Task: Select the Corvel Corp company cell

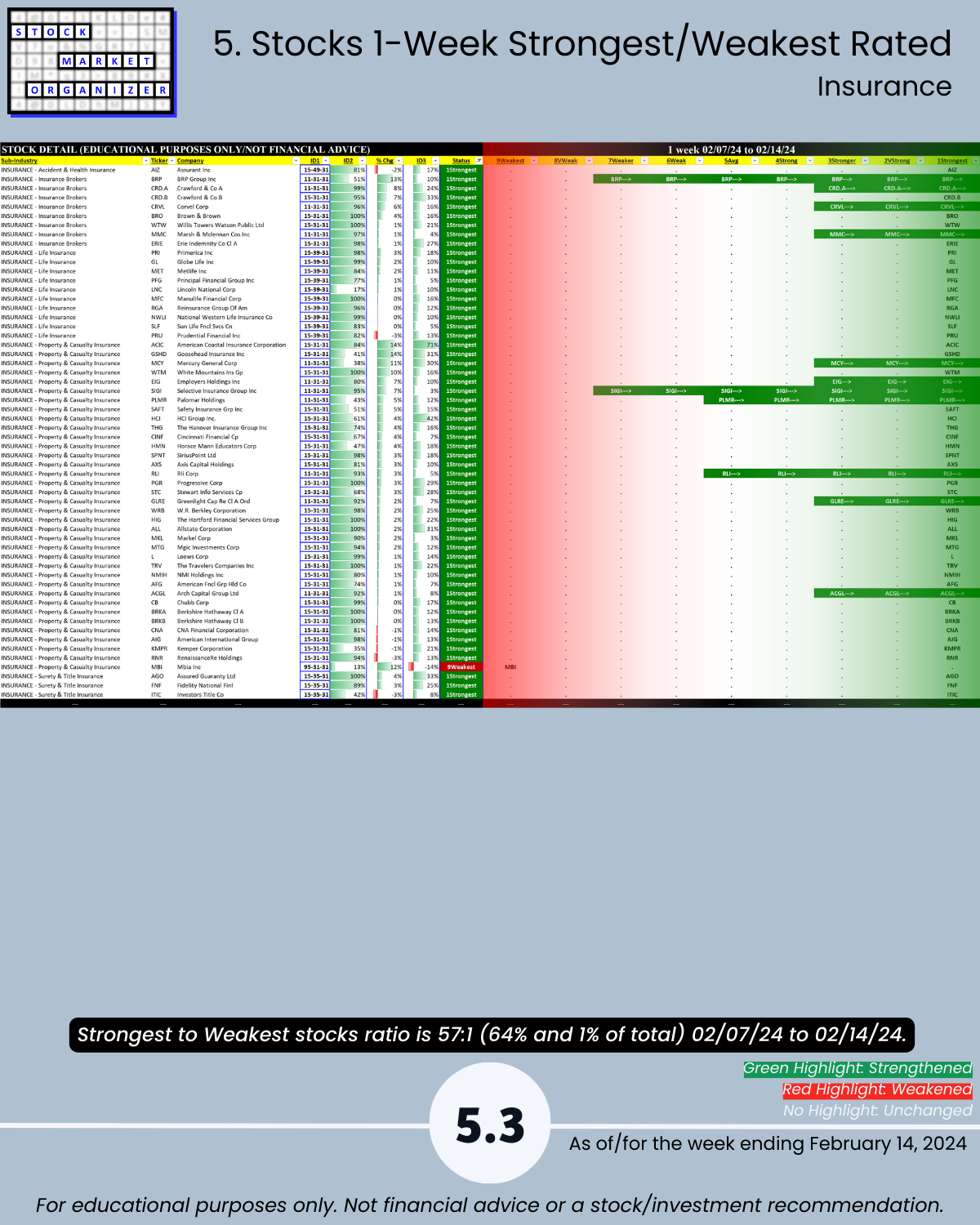Action: pyautogui.click(x=238, y=207)
